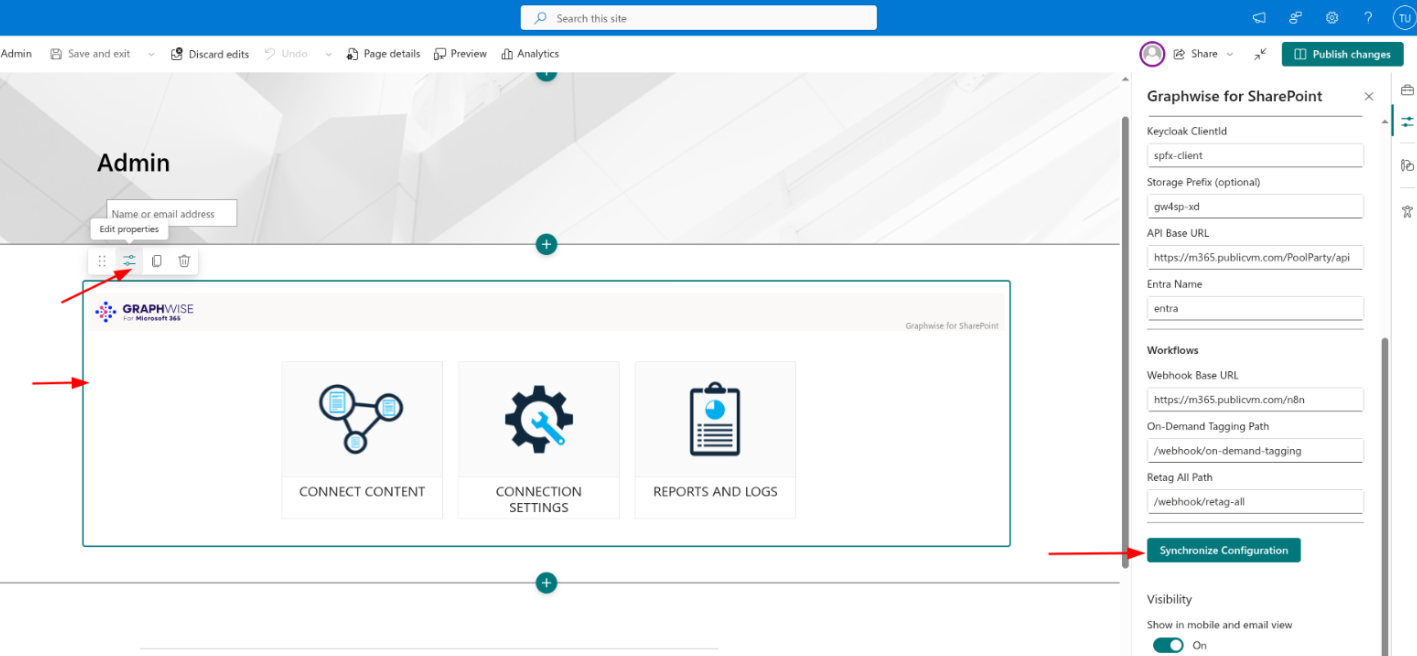
Task: Open the Help question mark
Action: click(1368, 18)
